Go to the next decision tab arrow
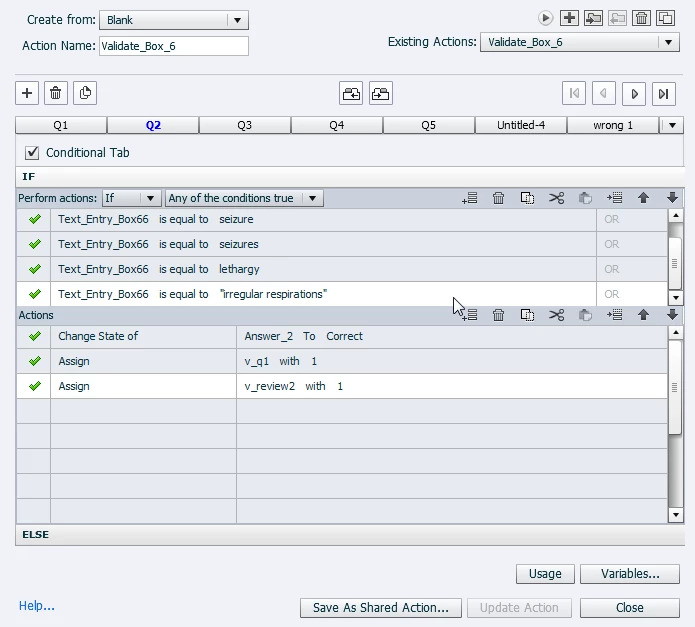 pos(634,93)
